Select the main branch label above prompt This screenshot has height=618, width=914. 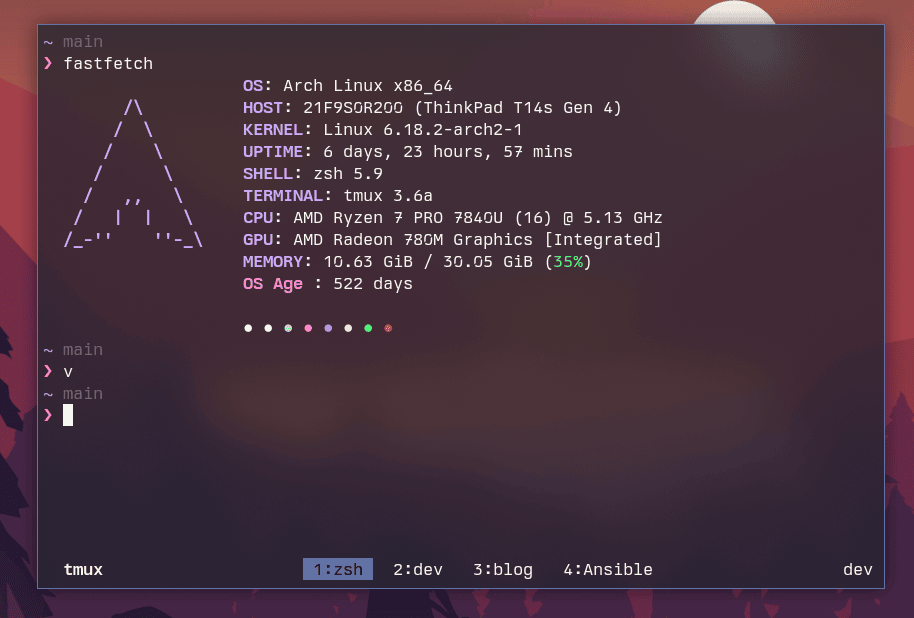82,393
